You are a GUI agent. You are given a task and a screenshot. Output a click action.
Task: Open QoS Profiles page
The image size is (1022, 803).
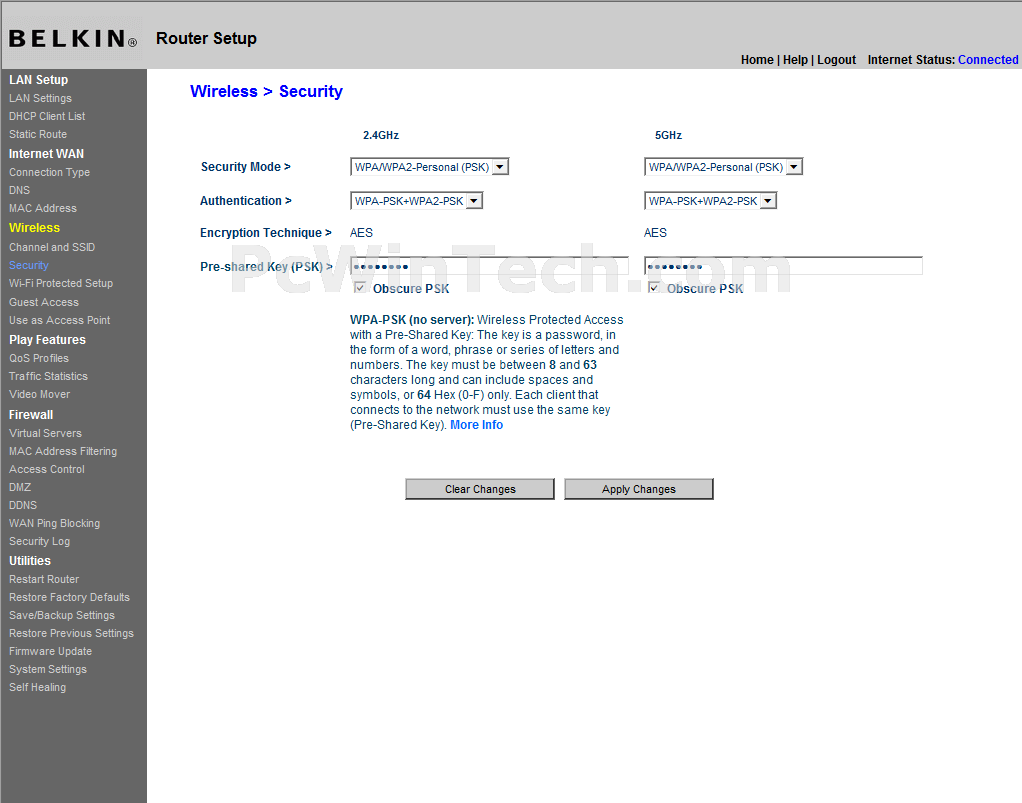click(38, 358)
